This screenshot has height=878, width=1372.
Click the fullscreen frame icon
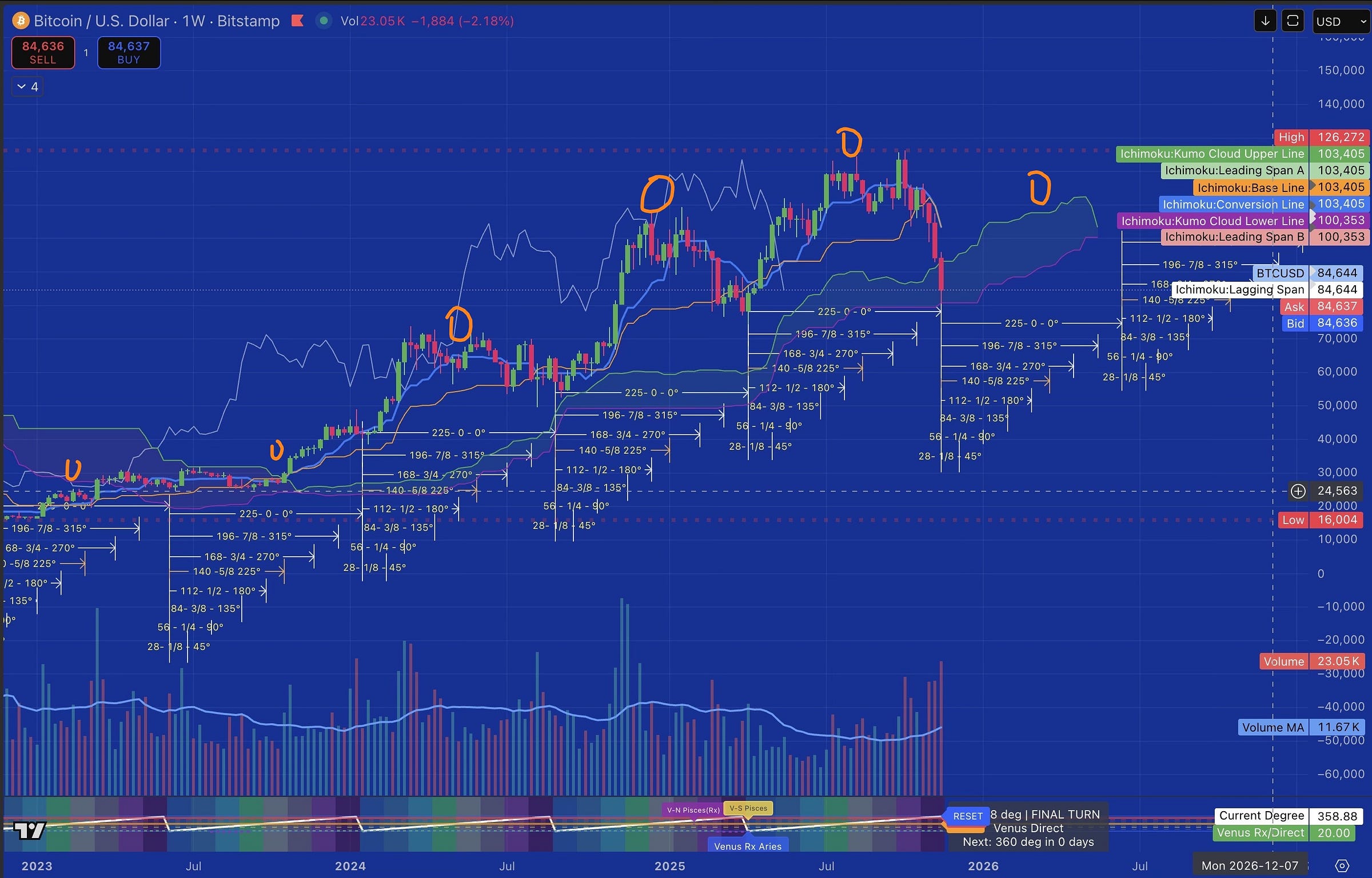[x=1293, y=22]
